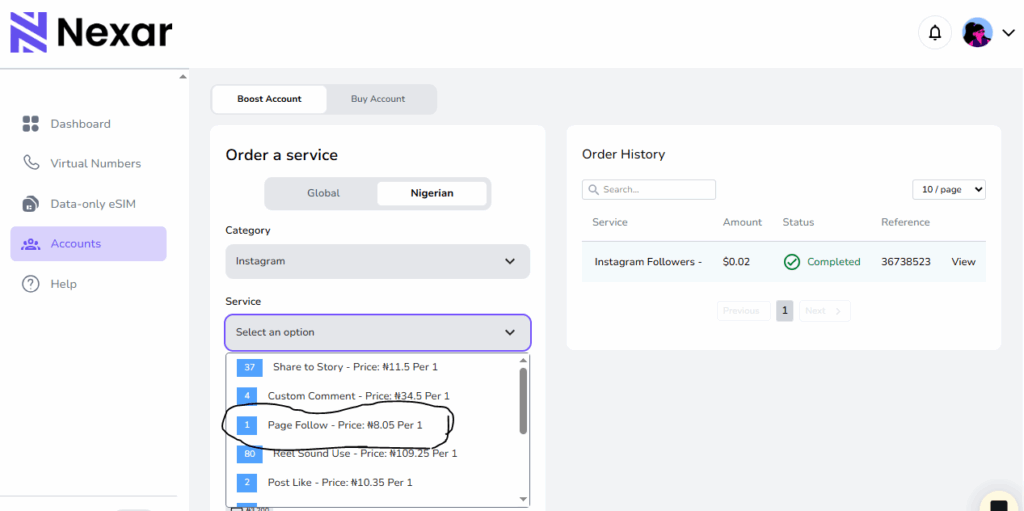
Task: Open Dashboard from the sidebar grid icon
Action: (x=31, y=124)
